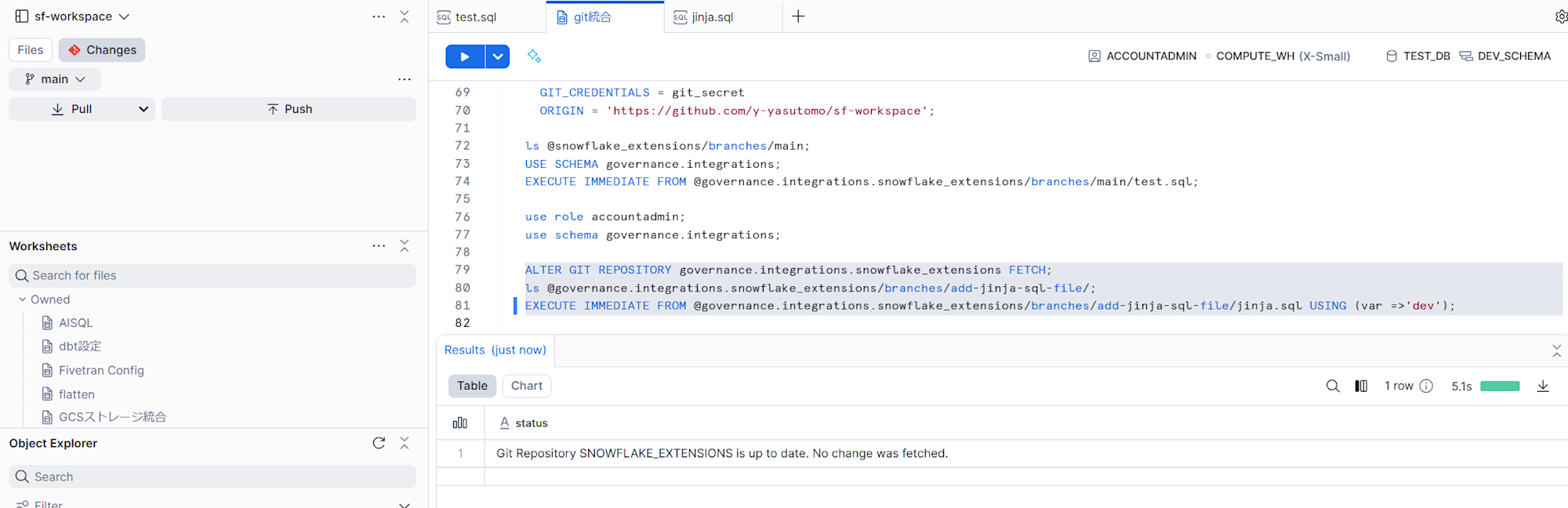The image size is (1568, 508).
Task: Place cursor on line 74 EXECUTE IMMEDIATE statement
Action: 862,182
